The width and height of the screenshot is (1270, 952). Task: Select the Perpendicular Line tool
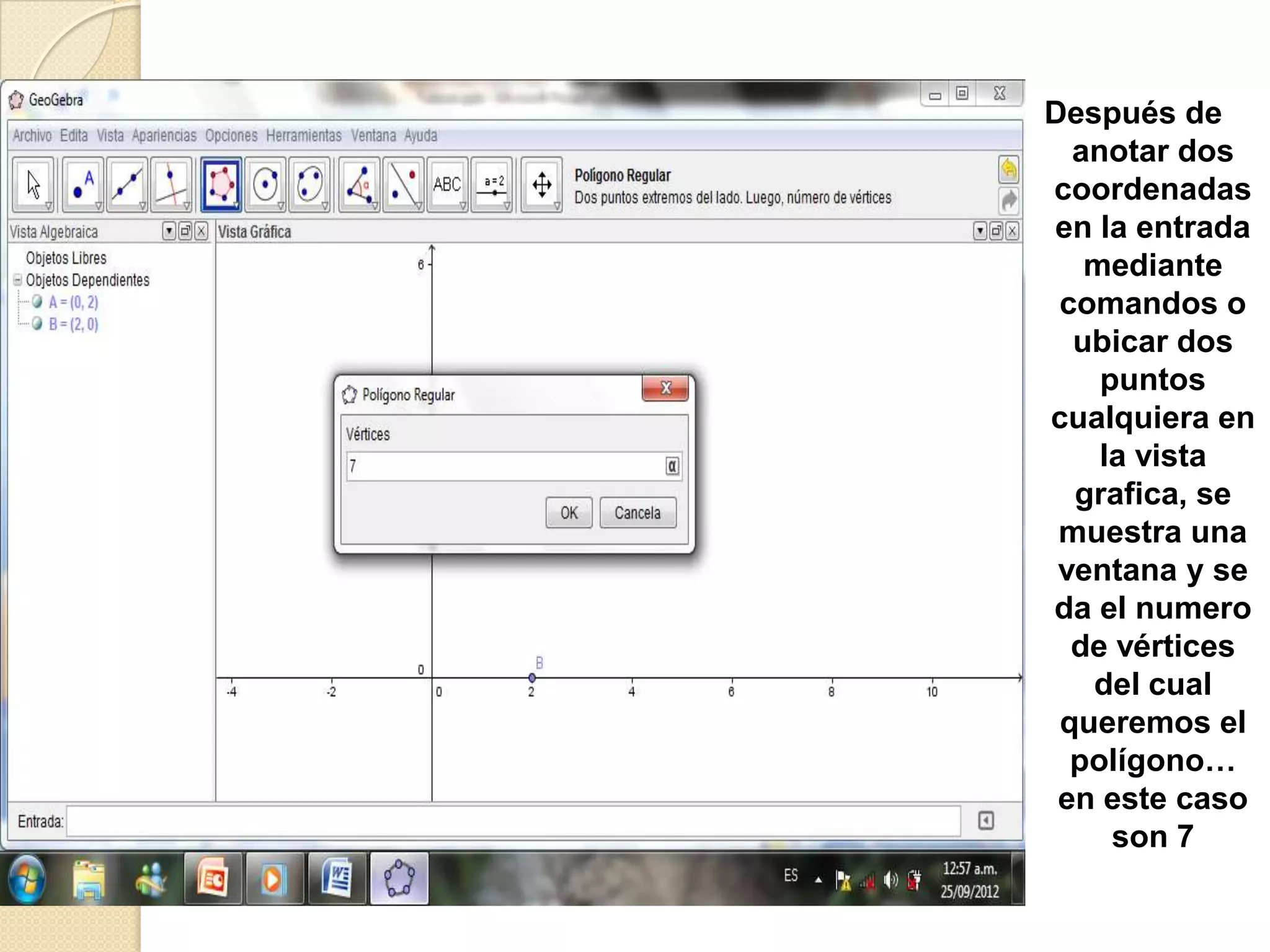pyautogui.click(x=171, y=184)
